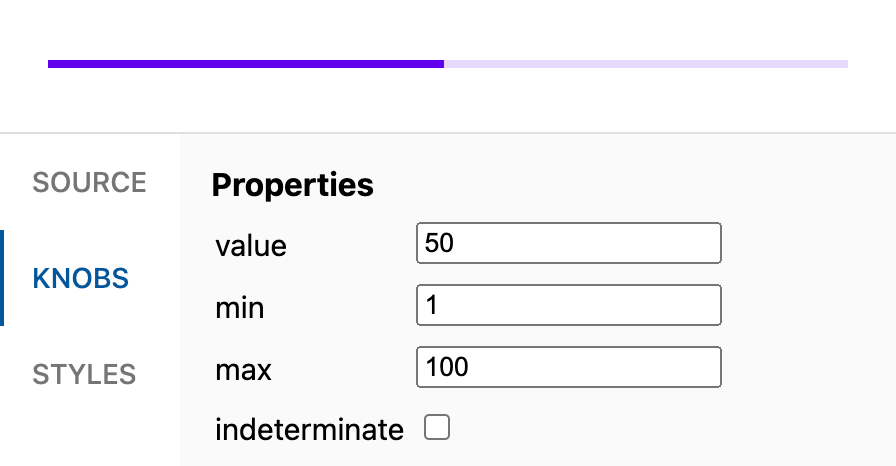
Task: Click the Properties heading
Action: (x=292, y=185)
